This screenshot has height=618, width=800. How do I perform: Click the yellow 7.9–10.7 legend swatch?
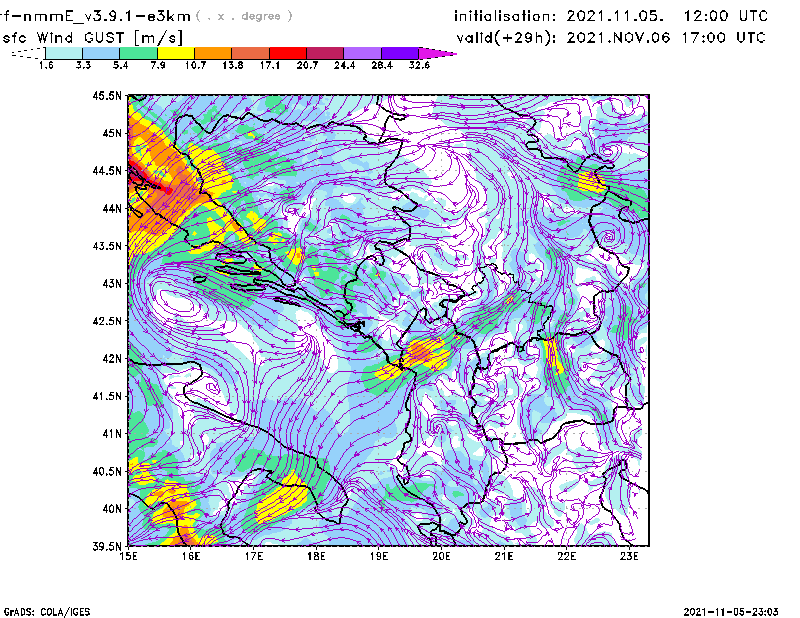point(176,53)
